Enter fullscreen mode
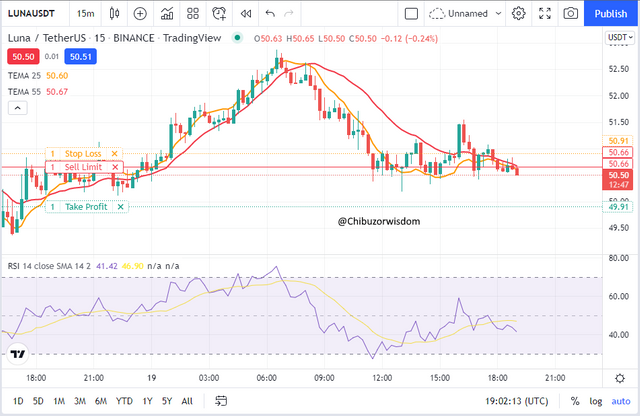This screenshot has width=640, height=416. pyautogui.click(x=544, y=13)
